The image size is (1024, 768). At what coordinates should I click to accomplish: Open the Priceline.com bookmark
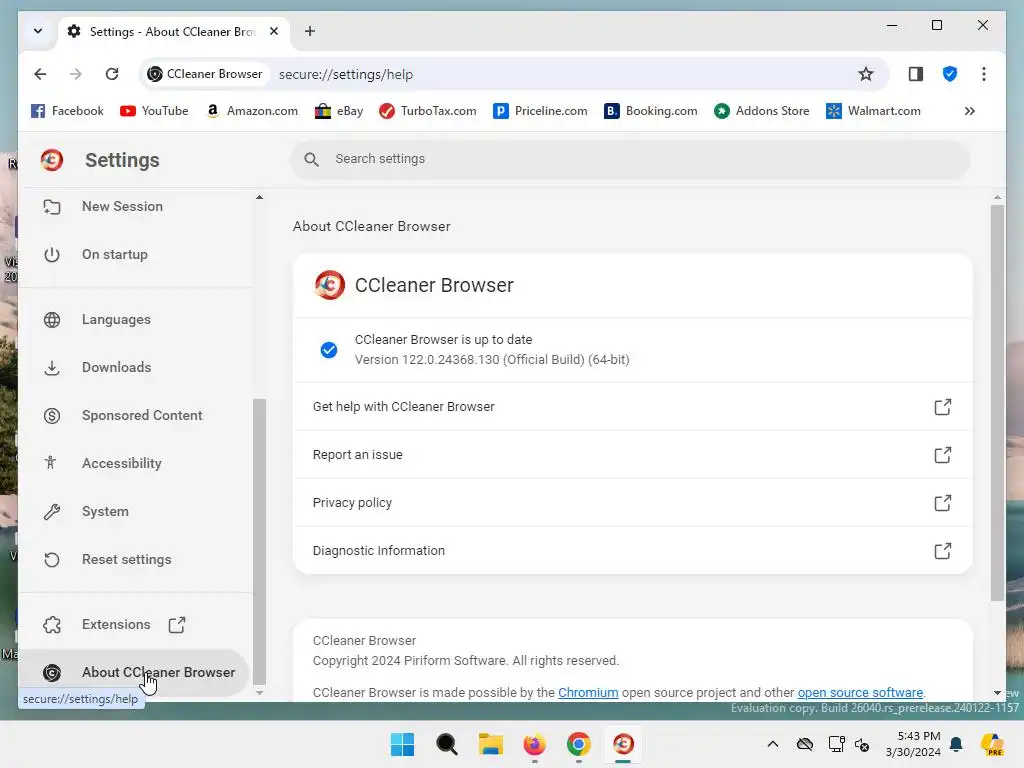(540, 111)
